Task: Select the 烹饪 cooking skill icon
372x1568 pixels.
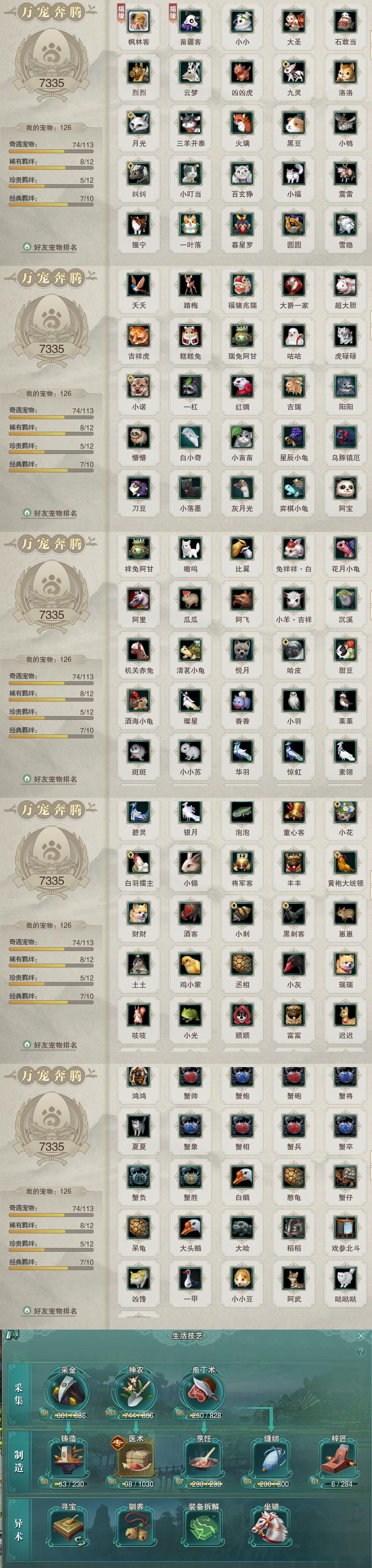Action: point(204,1461)
